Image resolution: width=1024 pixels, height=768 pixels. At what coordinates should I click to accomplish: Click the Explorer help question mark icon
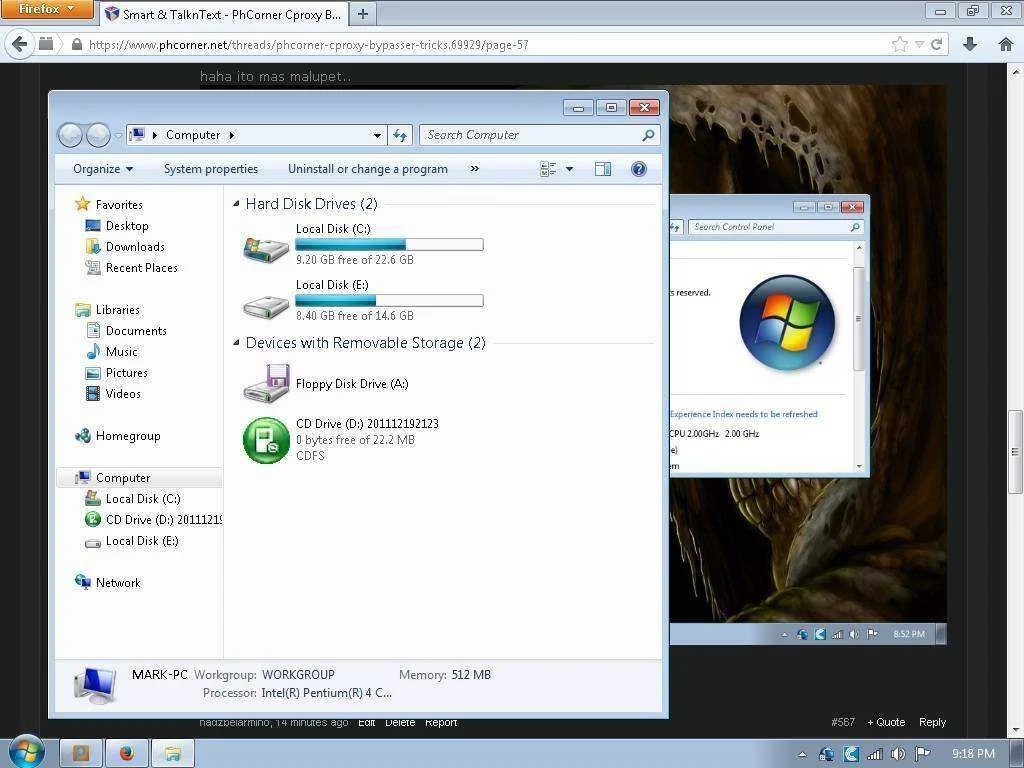(x=639, y=169)
